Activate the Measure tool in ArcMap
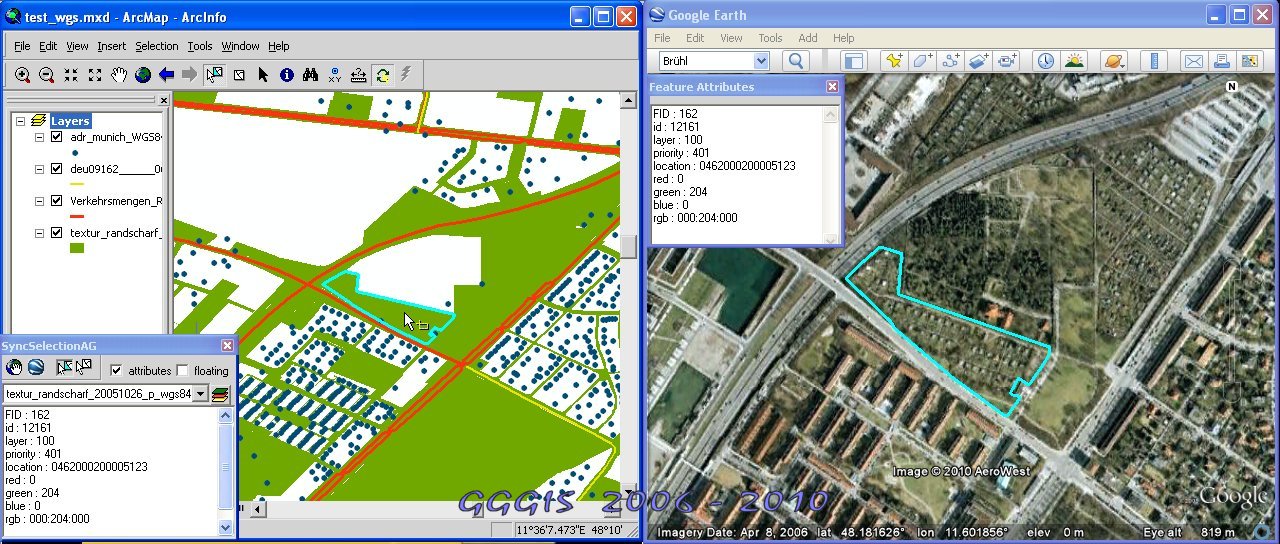Viewport: 1280px width, 544px height. [x=359, y=75]
